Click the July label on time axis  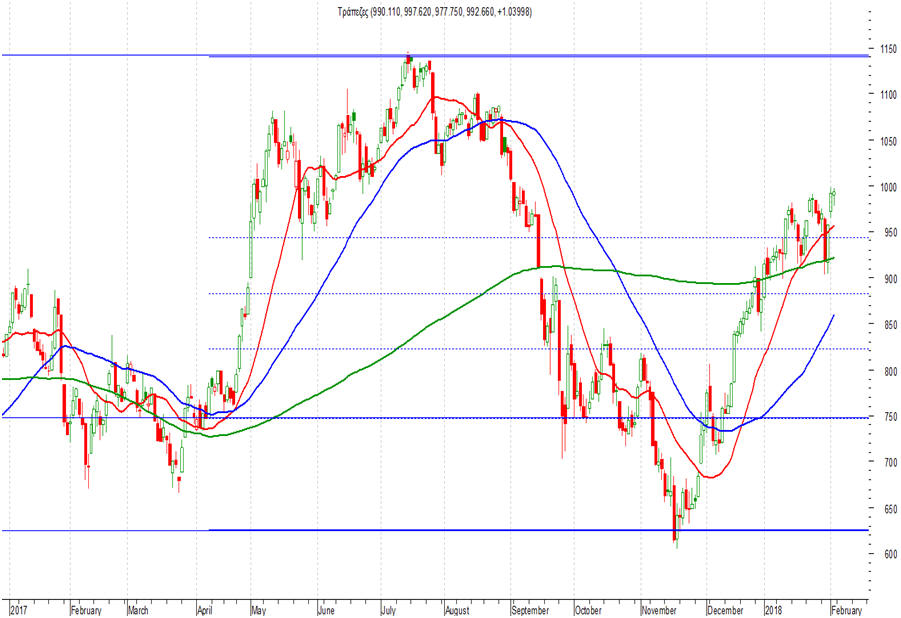click(388, 610)
